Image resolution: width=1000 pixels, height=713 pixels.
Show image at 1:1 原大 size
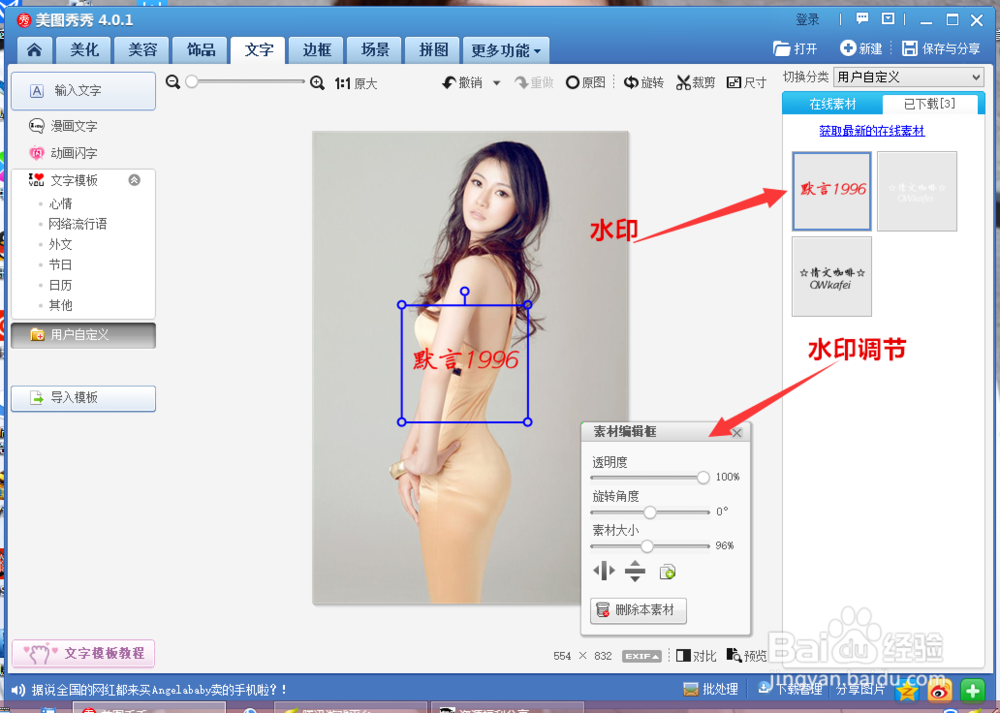356,84
